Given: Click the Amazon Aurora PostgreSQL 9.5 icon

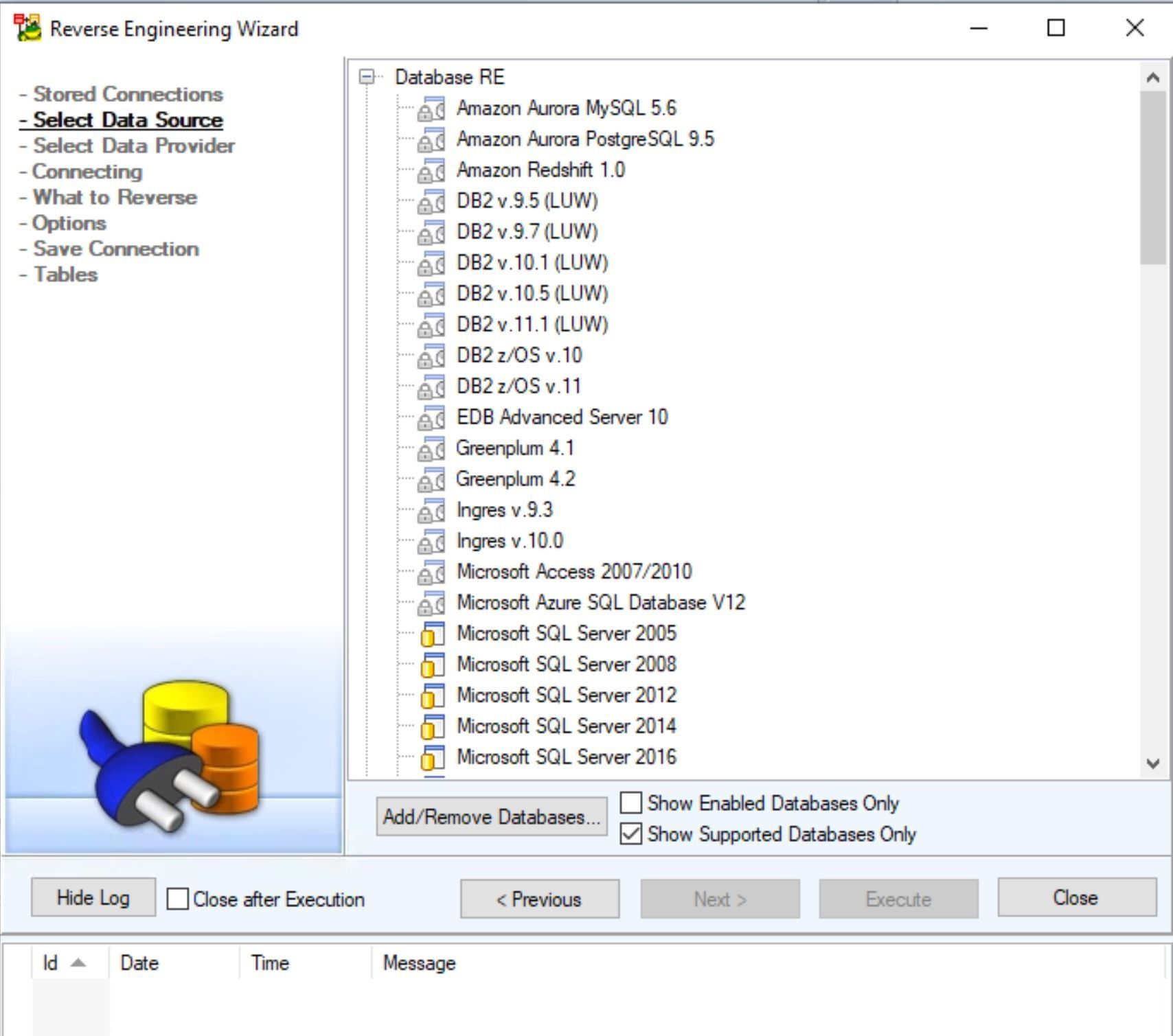Looking at the screenshot, I should click(431, 139).
